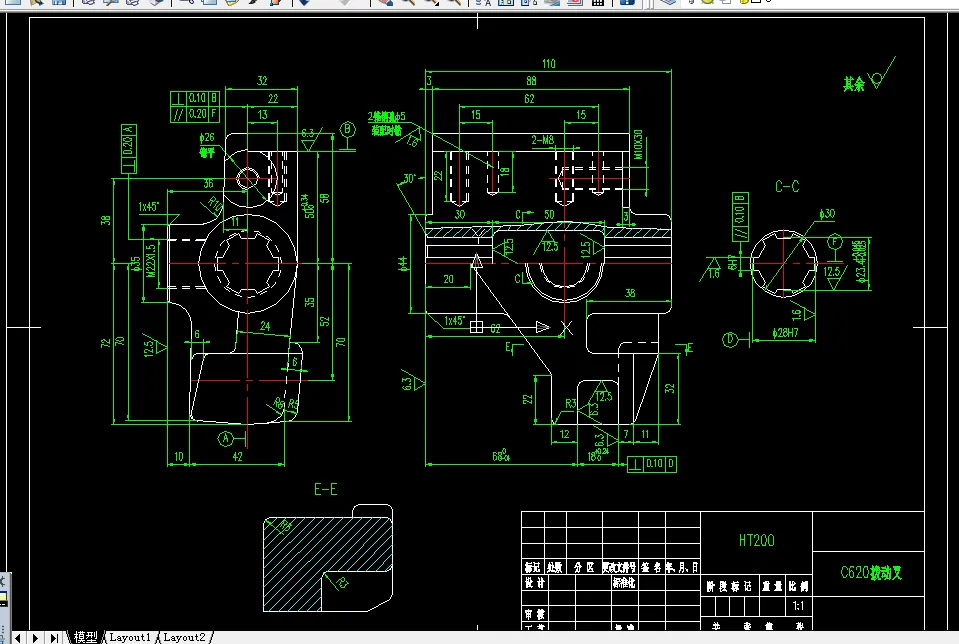Select the 更改文件号 header cell
The width and height of the screenshot is (959, 644).
pyautogui.click(x=619, y=568)
